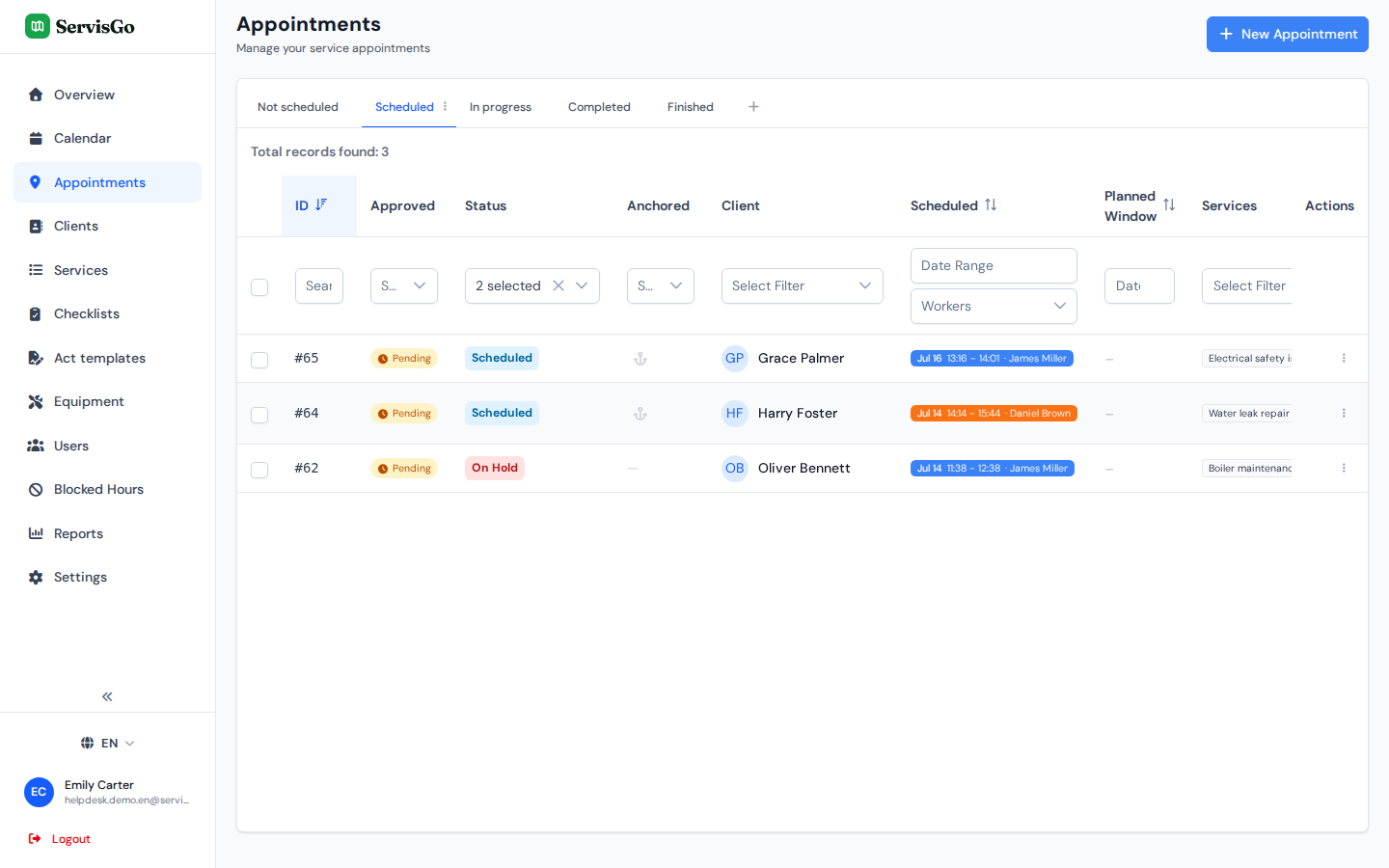The height and width of the screenshot is (868, 1389).
Task: Click the Logout arrow icon
Action: [x=35, y=839]
